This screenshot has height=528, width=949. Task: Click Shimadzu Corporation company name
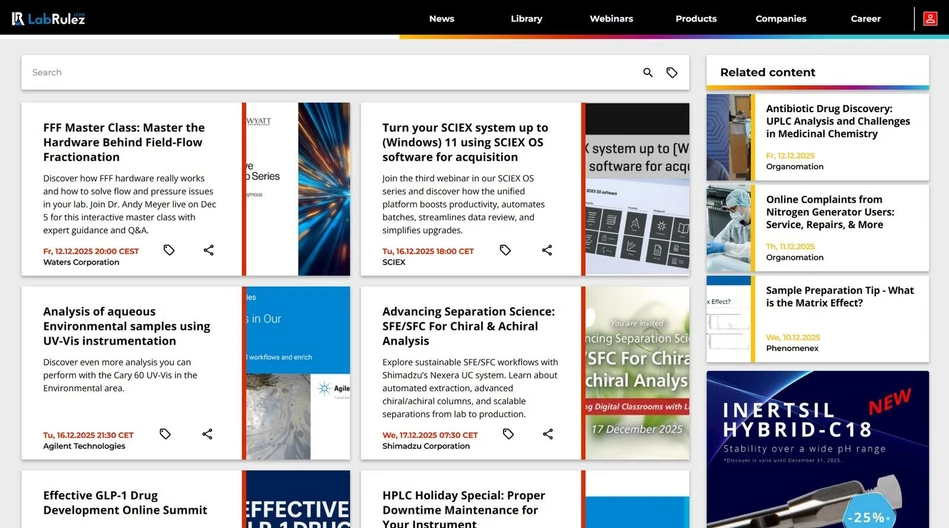coord(425,446)
